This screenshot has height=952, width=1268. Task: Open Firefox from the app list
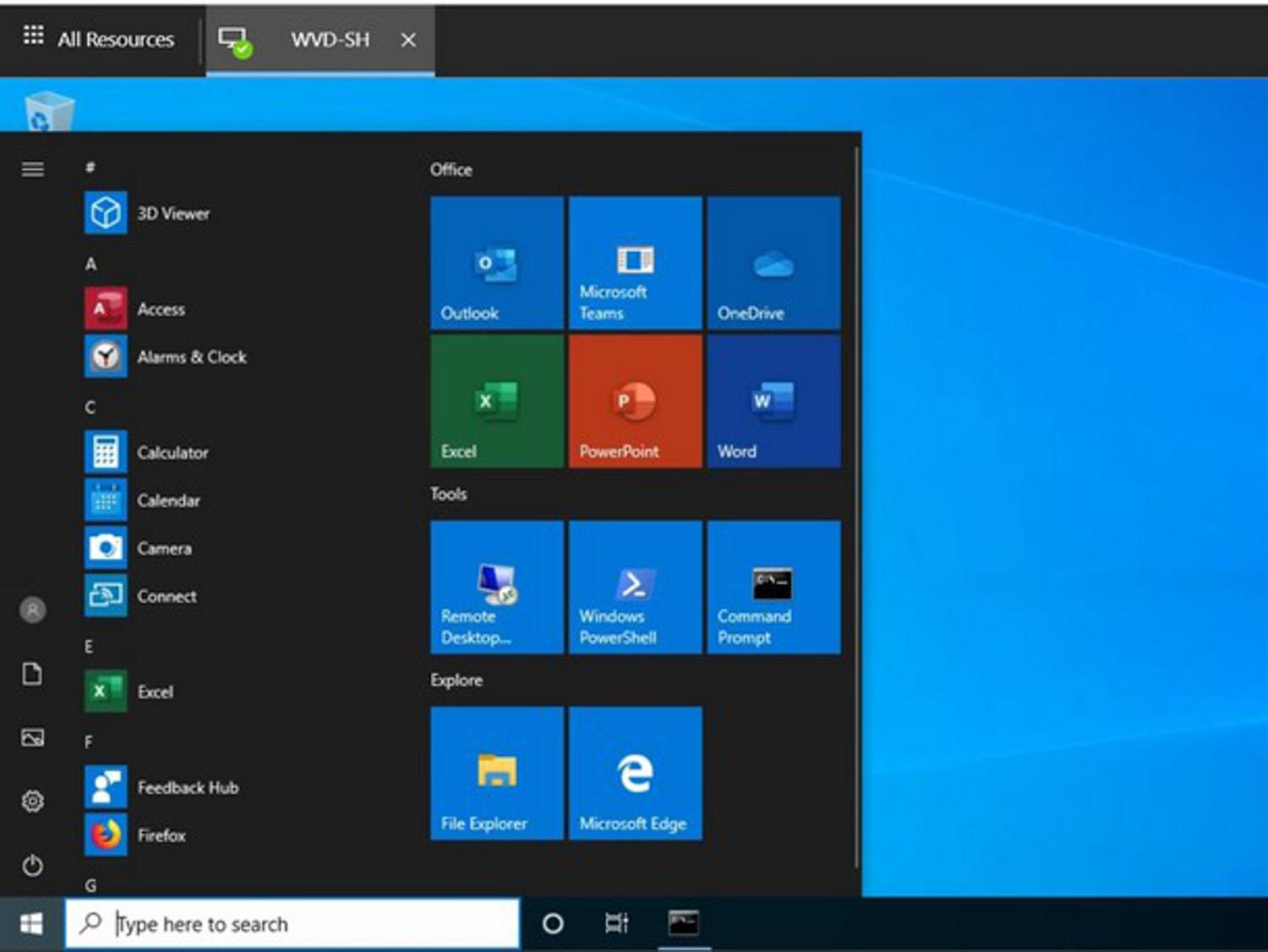[x=161, y=835]
